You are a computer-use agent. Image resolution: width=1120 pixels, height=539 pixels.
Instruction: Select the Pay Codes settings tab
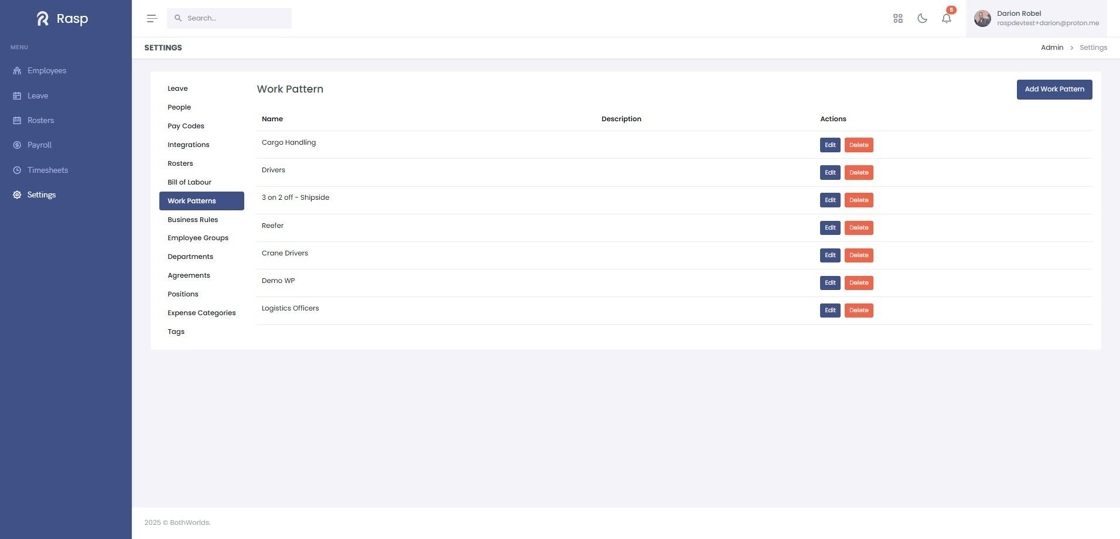201,126
